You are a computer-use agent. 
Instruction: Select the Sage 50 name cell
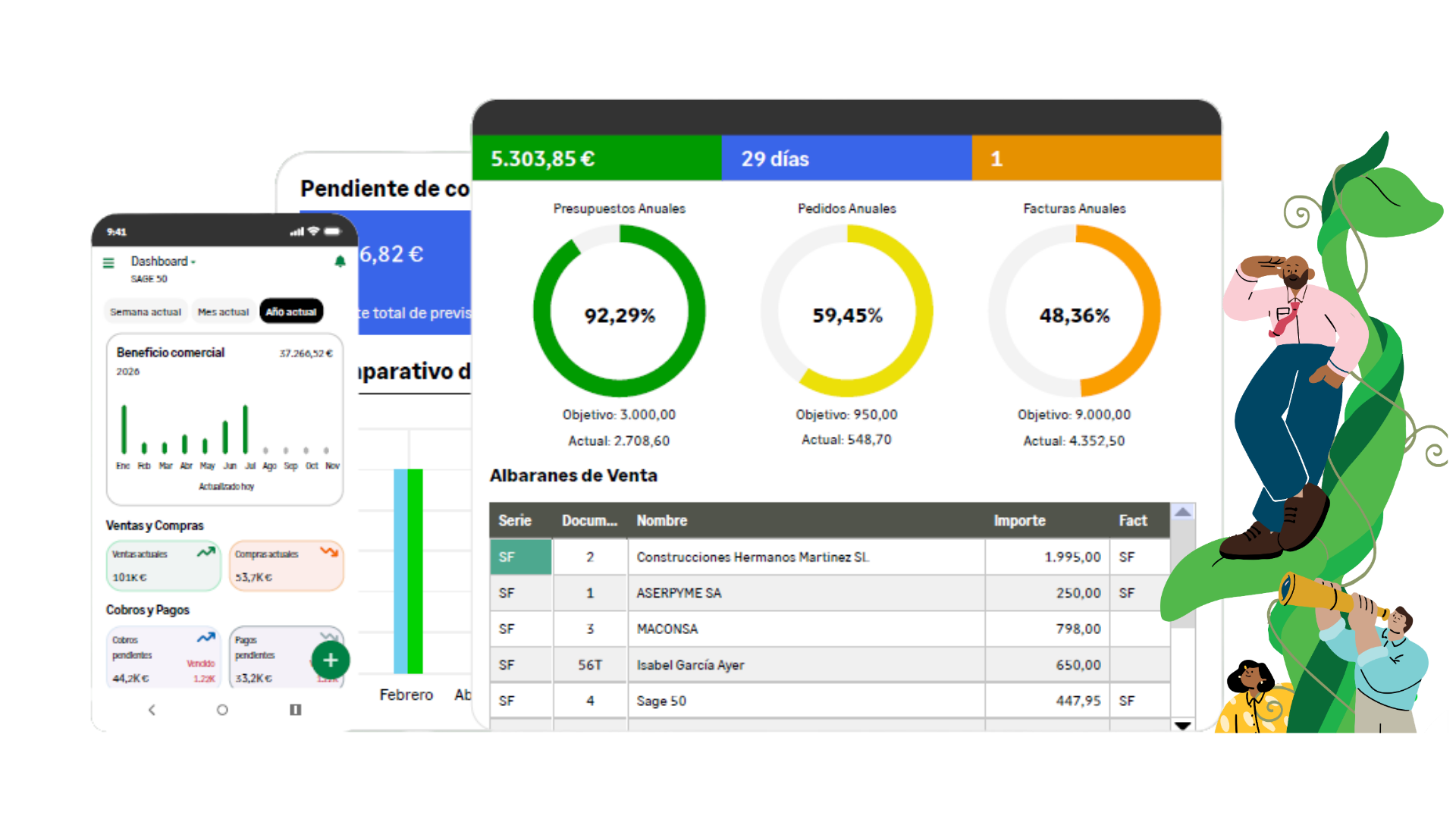point(806,701)
